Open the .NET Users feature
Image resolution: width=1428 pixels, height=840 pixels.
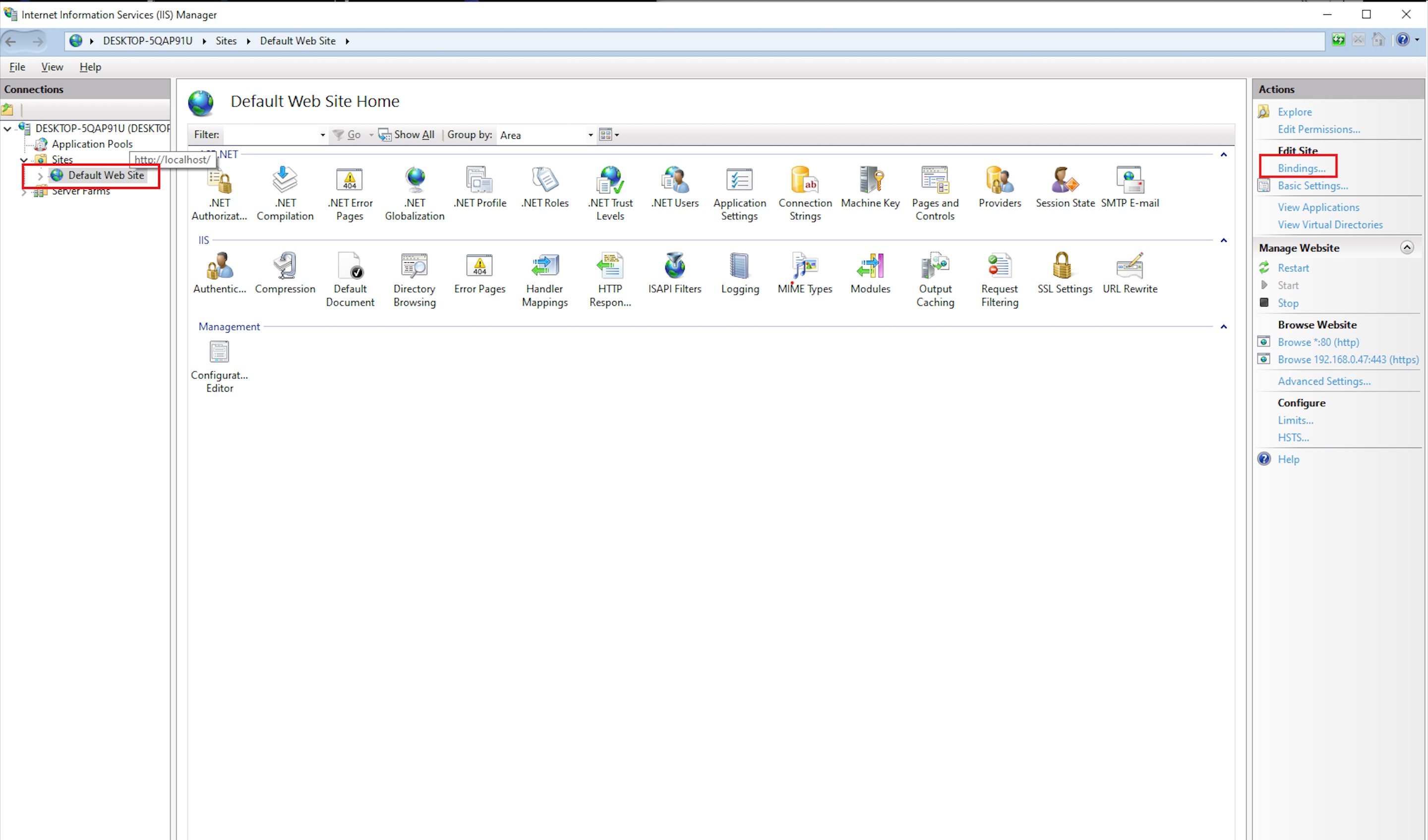pyautogui.click(x=675, y=187)
